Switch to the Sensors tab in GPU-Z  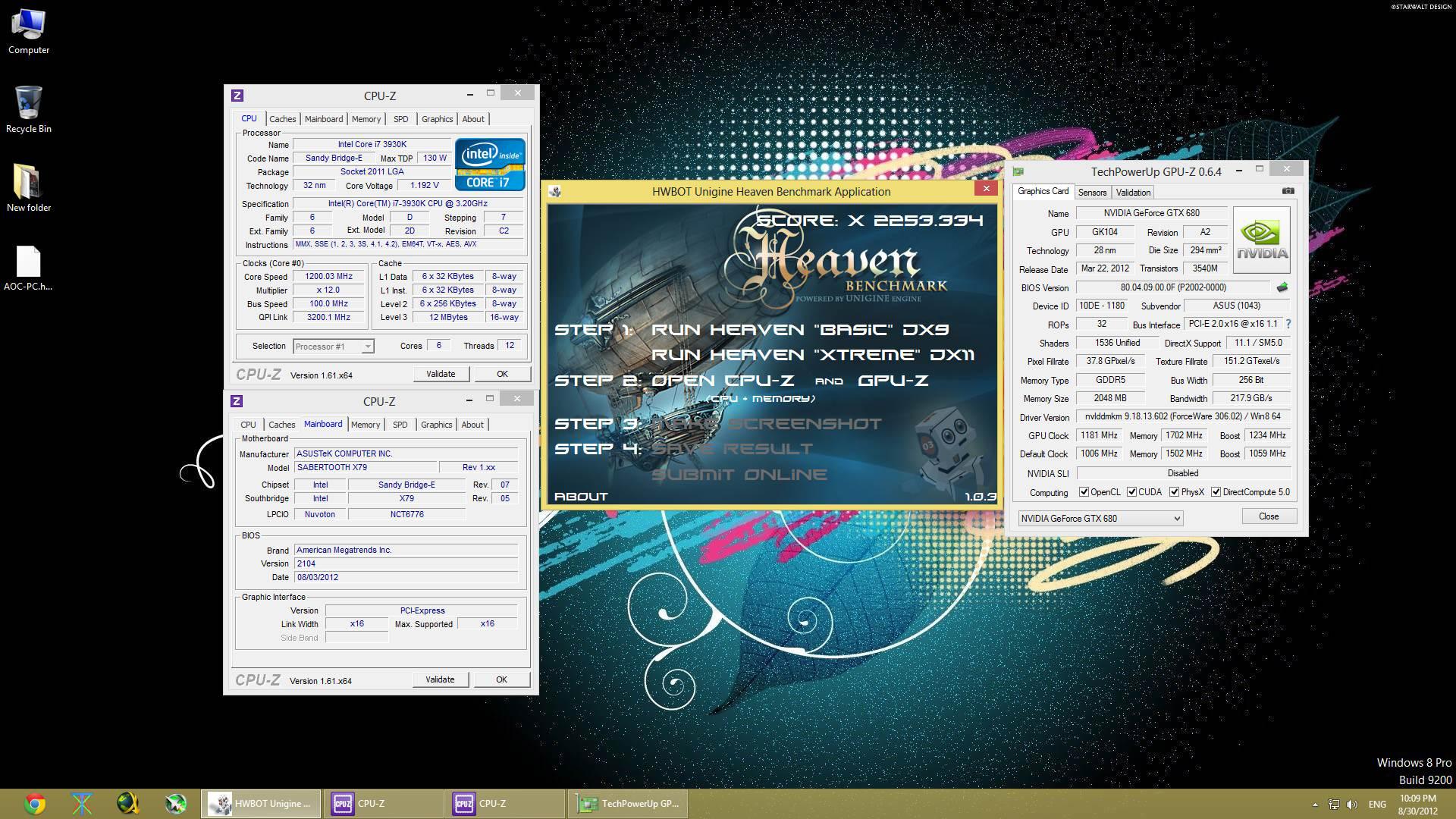[x=1092, y=193]
